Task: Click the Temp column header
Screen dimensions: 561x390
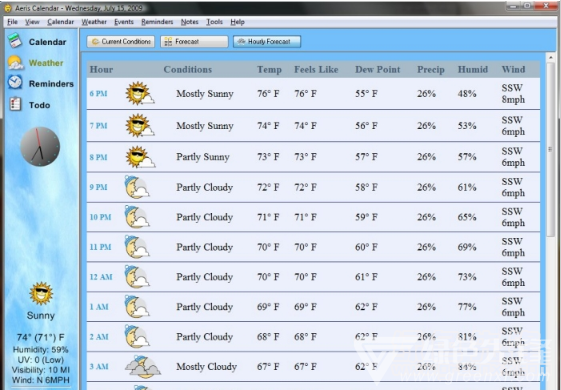Action: [x=269, y=69]
